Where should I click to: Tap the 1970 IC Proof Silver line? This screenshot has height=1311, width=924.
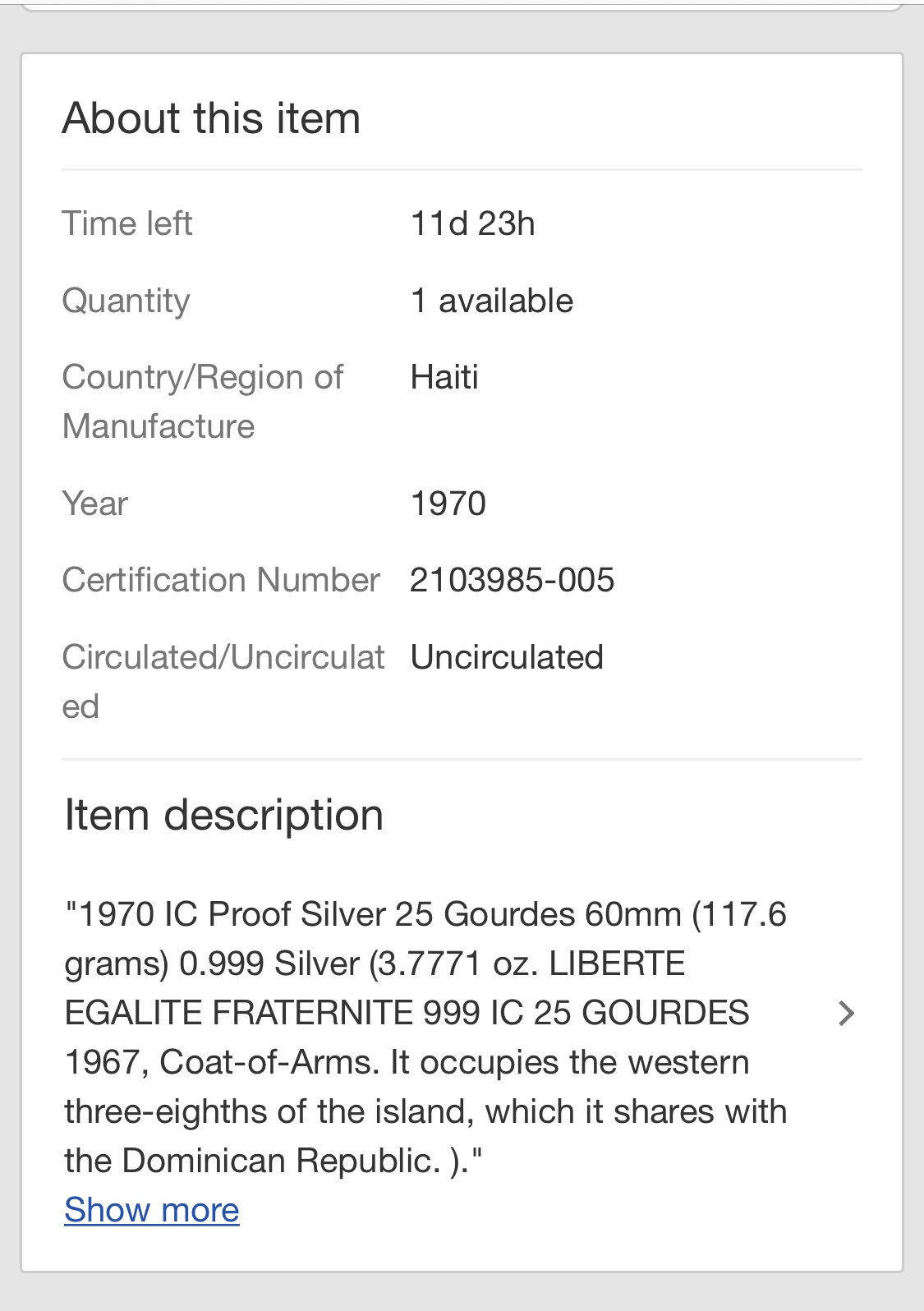(425, 914)
